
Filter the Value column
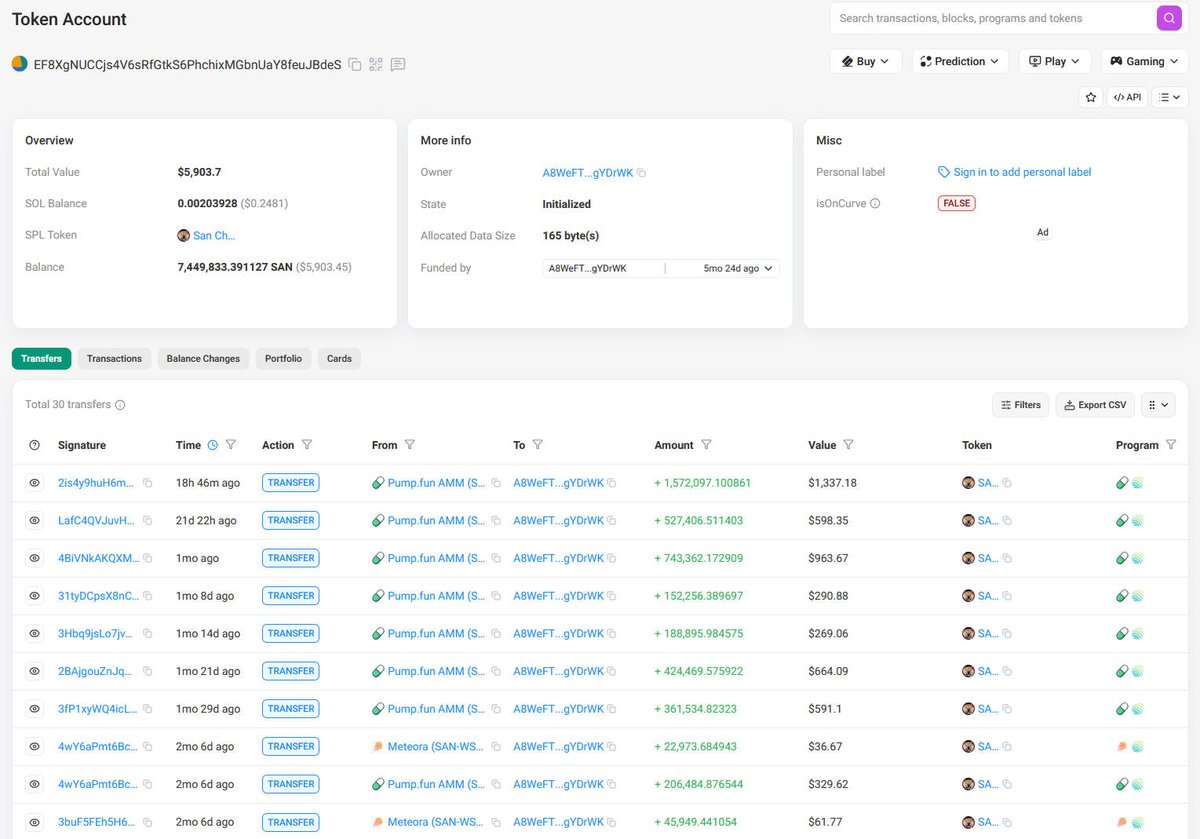coord(849,445)
